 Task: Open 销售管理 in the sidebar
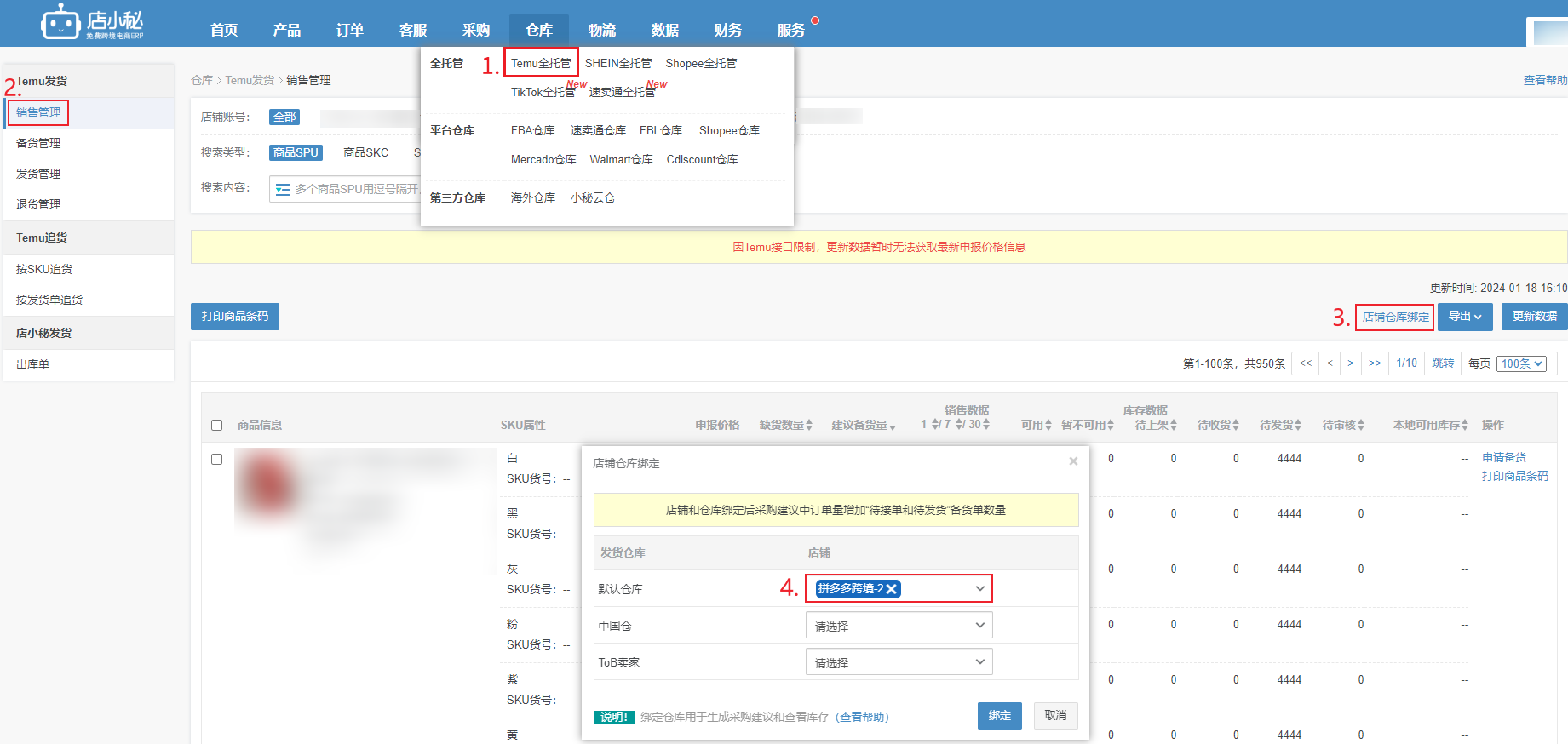[x=89, y=112]
